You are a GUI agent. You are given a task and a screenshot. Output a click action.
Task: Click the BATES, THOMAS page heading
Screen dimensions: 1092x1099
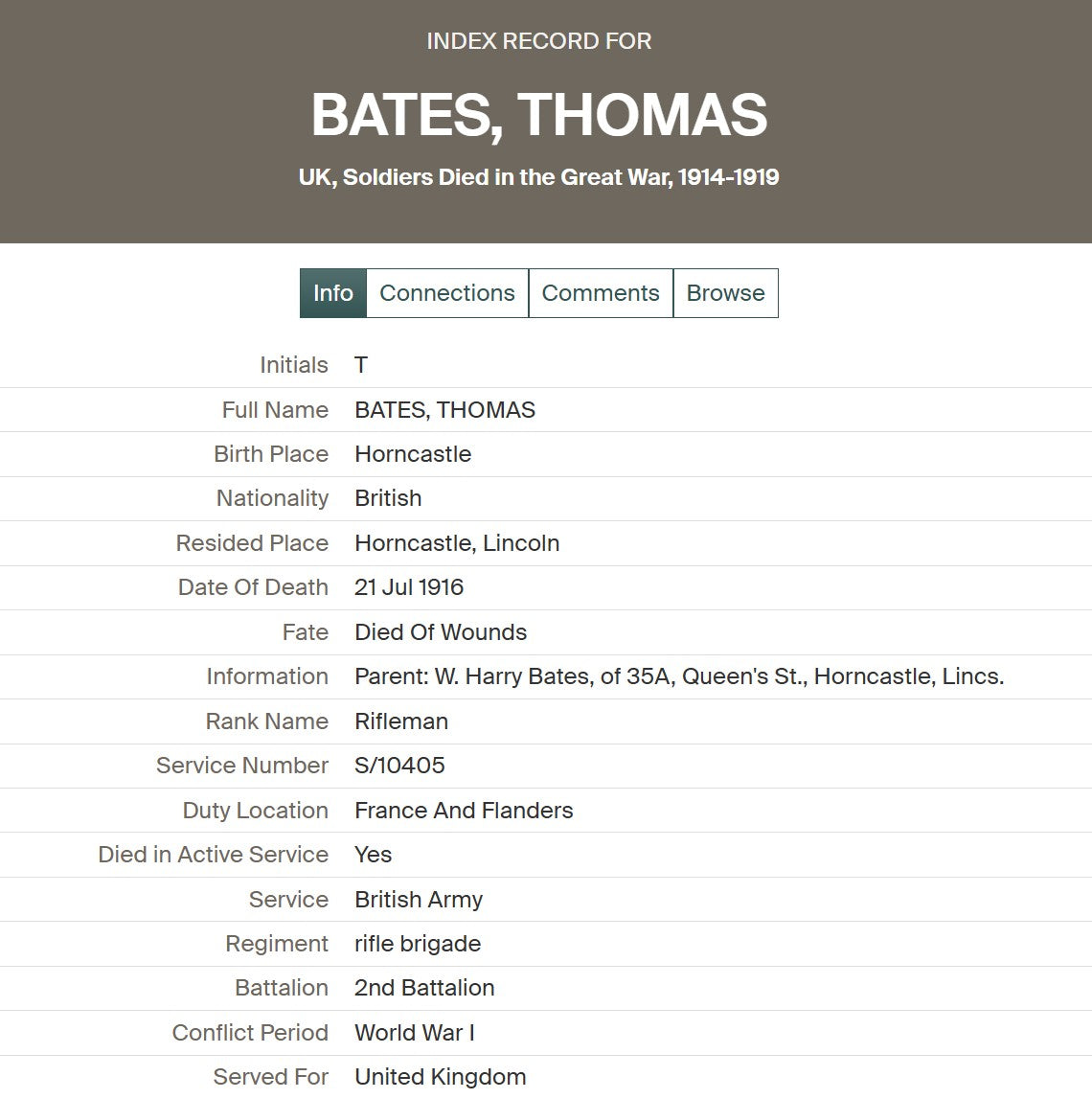539,115
